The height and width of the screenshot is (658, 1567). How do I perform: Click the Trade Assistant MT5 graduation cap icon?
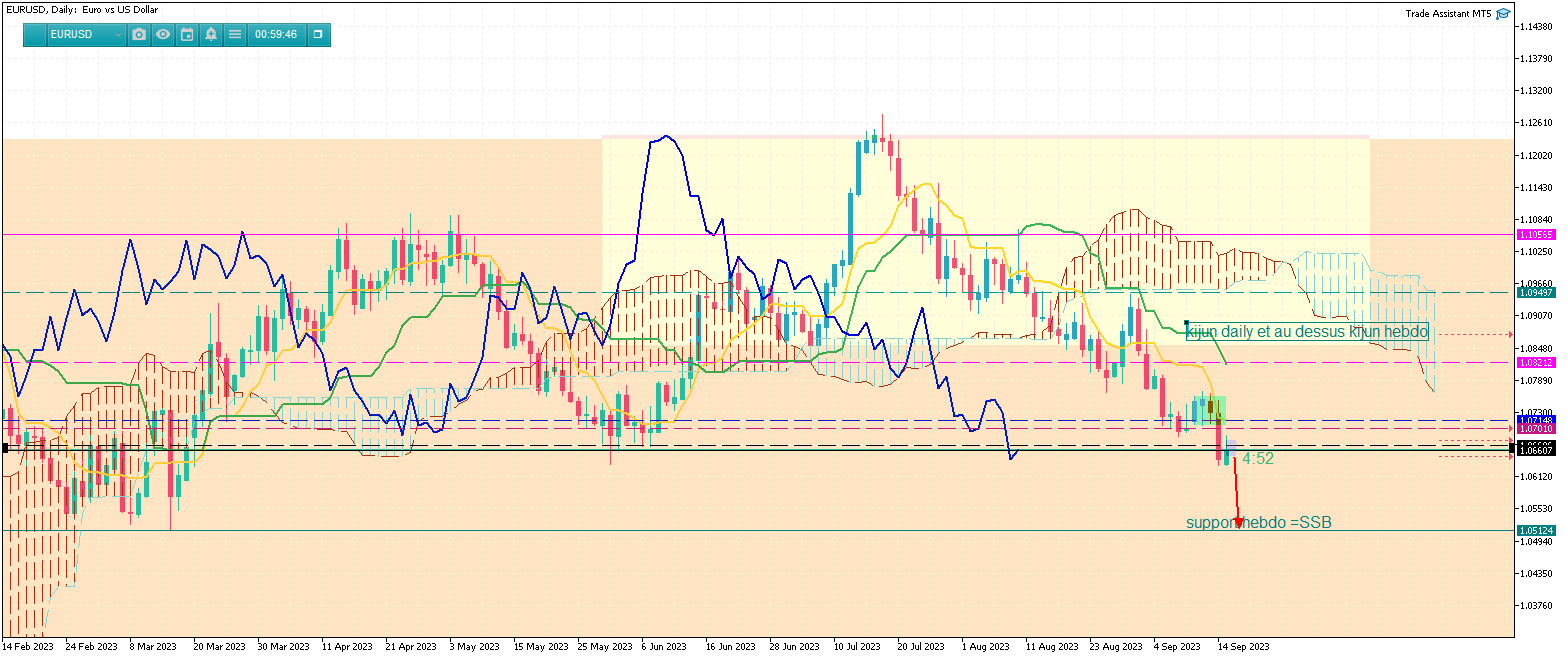coord(1503,14)
